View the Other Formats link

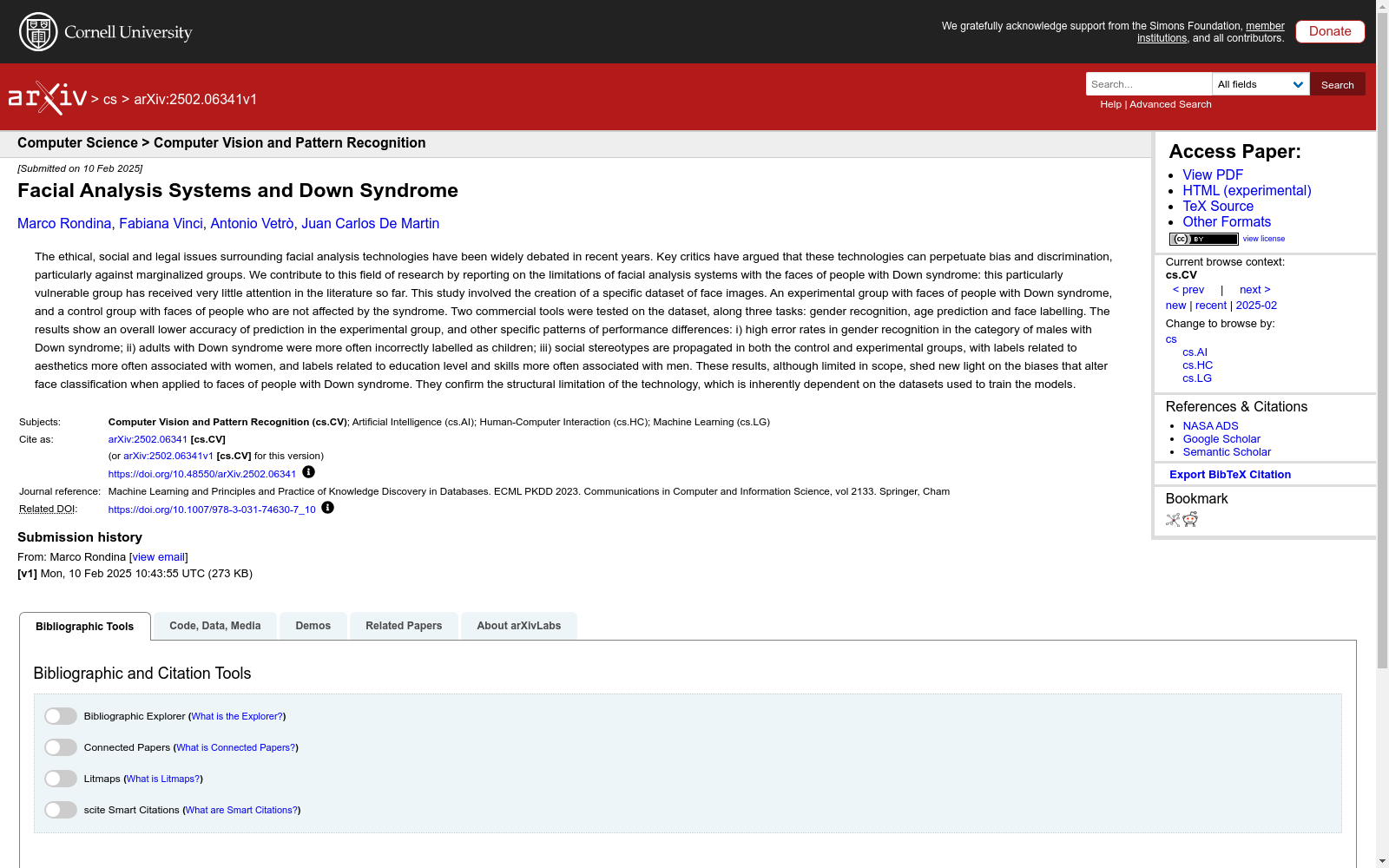[x=1227, y=222]
